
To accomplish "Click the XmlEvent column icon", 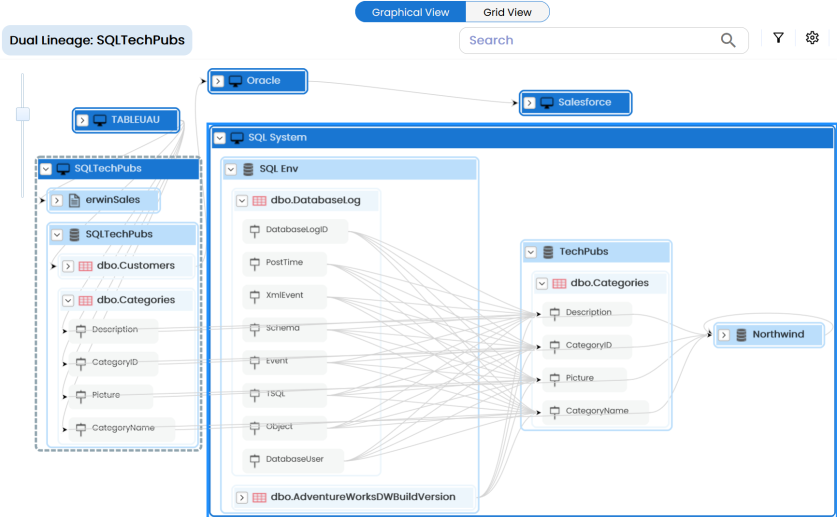I will (x=255, y=296).
